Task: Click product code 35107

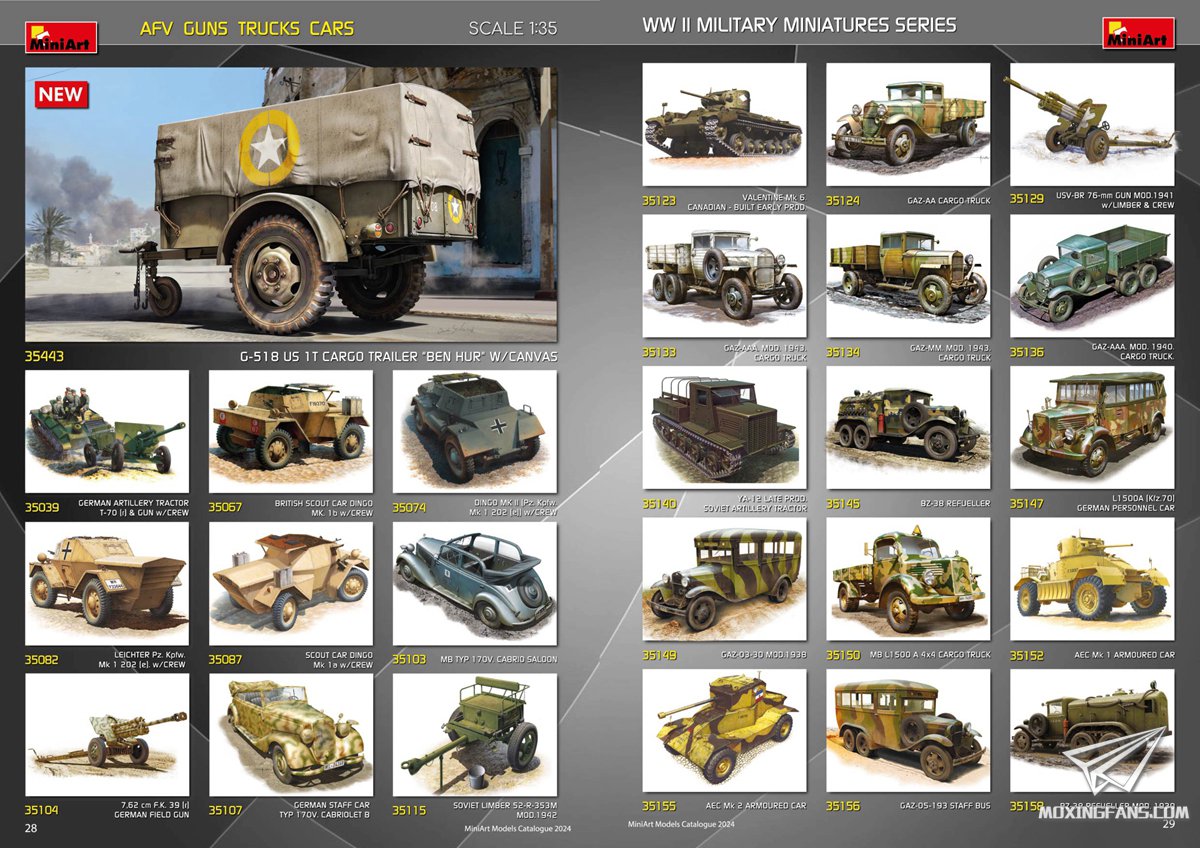Action: (225, 810)
